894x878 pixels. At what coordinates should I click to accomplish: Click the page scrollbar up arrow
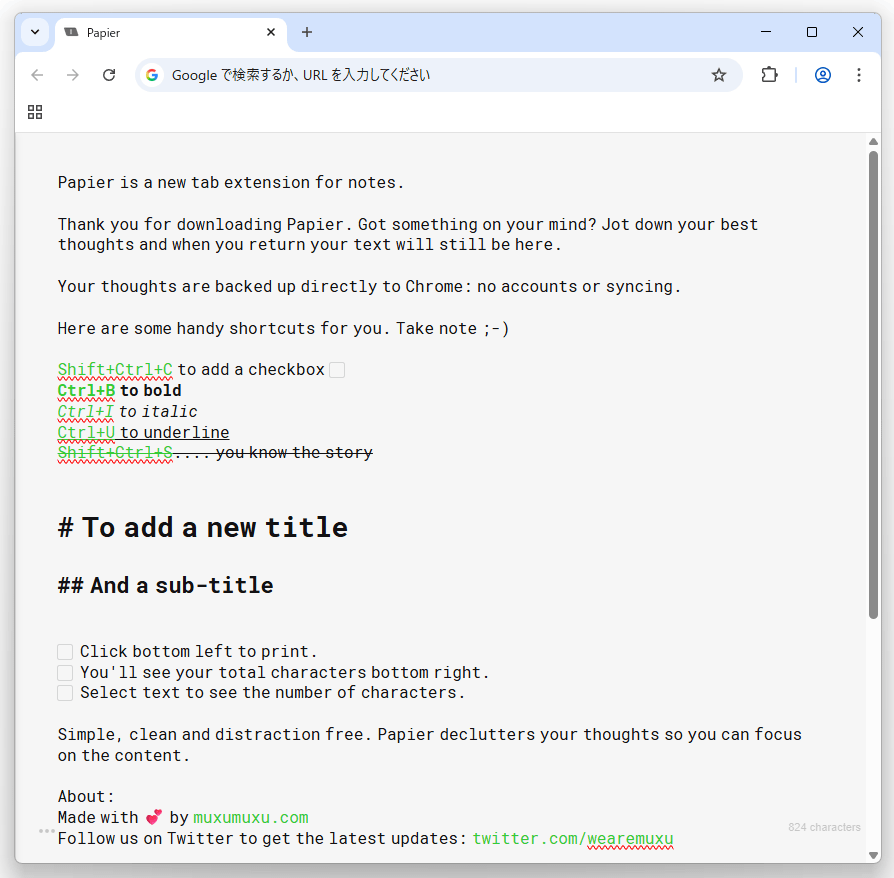tap(873, 141)
